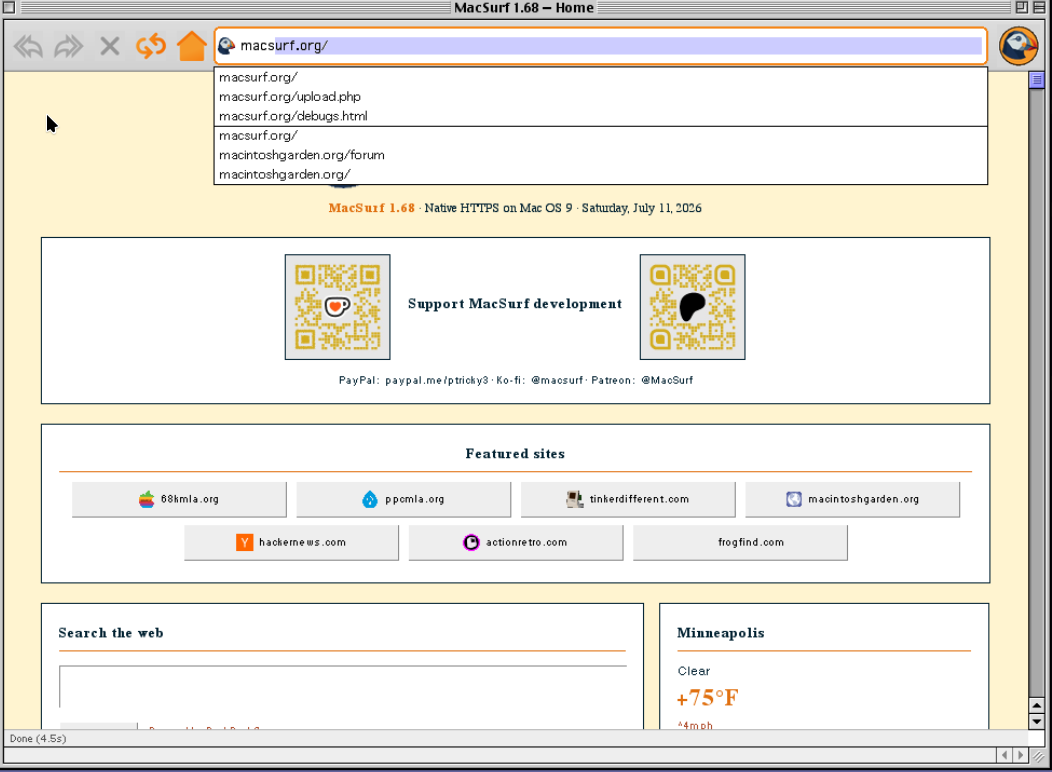Choose the macsurf.org/upload.php suggestion
The width and height of the screenshot is (1052, 772).
600,97
